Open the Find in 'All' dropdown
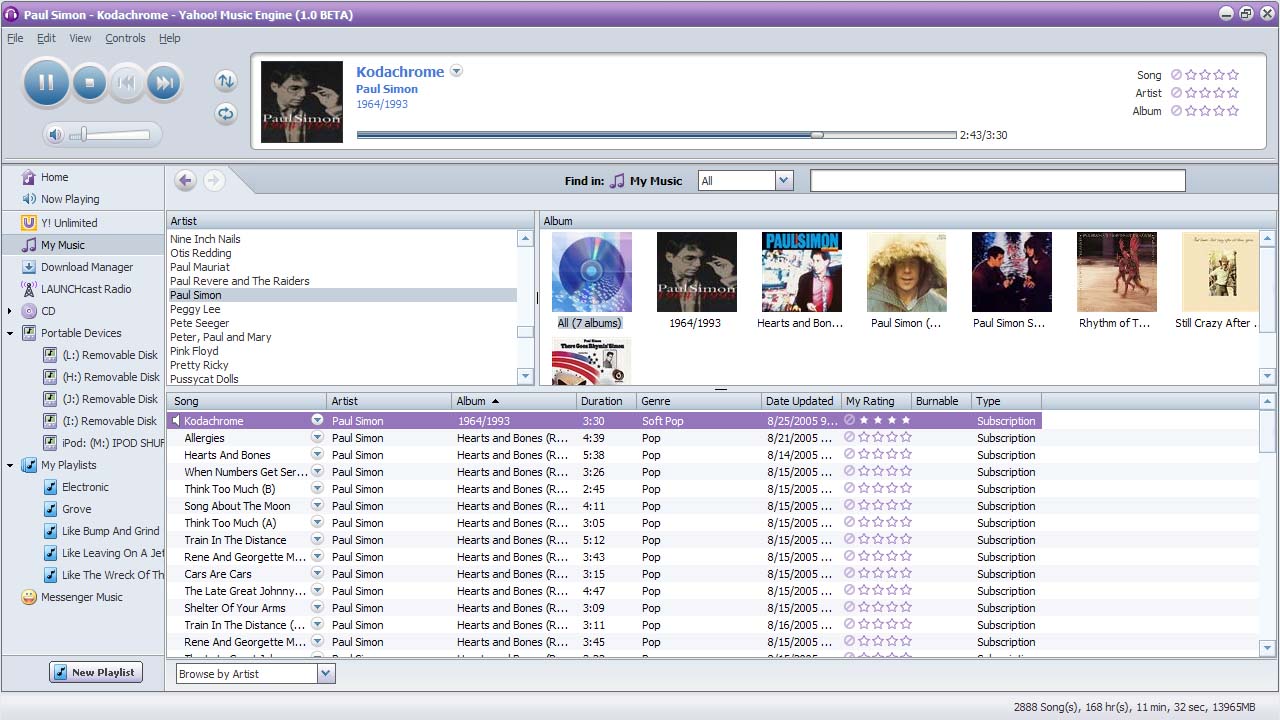This screenshot has height=720, width=1280. point(783,181)
